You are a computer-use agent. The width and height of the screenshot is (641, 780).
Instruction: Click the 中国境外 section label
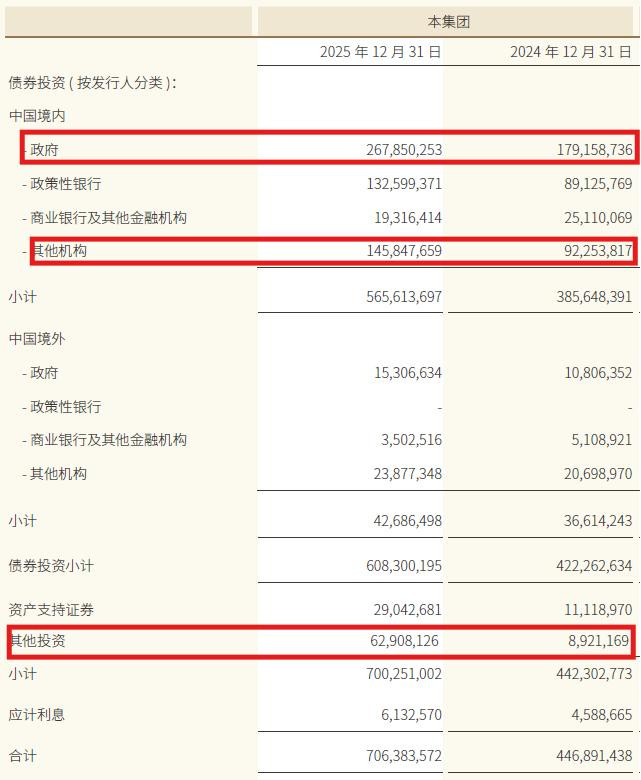37,339
